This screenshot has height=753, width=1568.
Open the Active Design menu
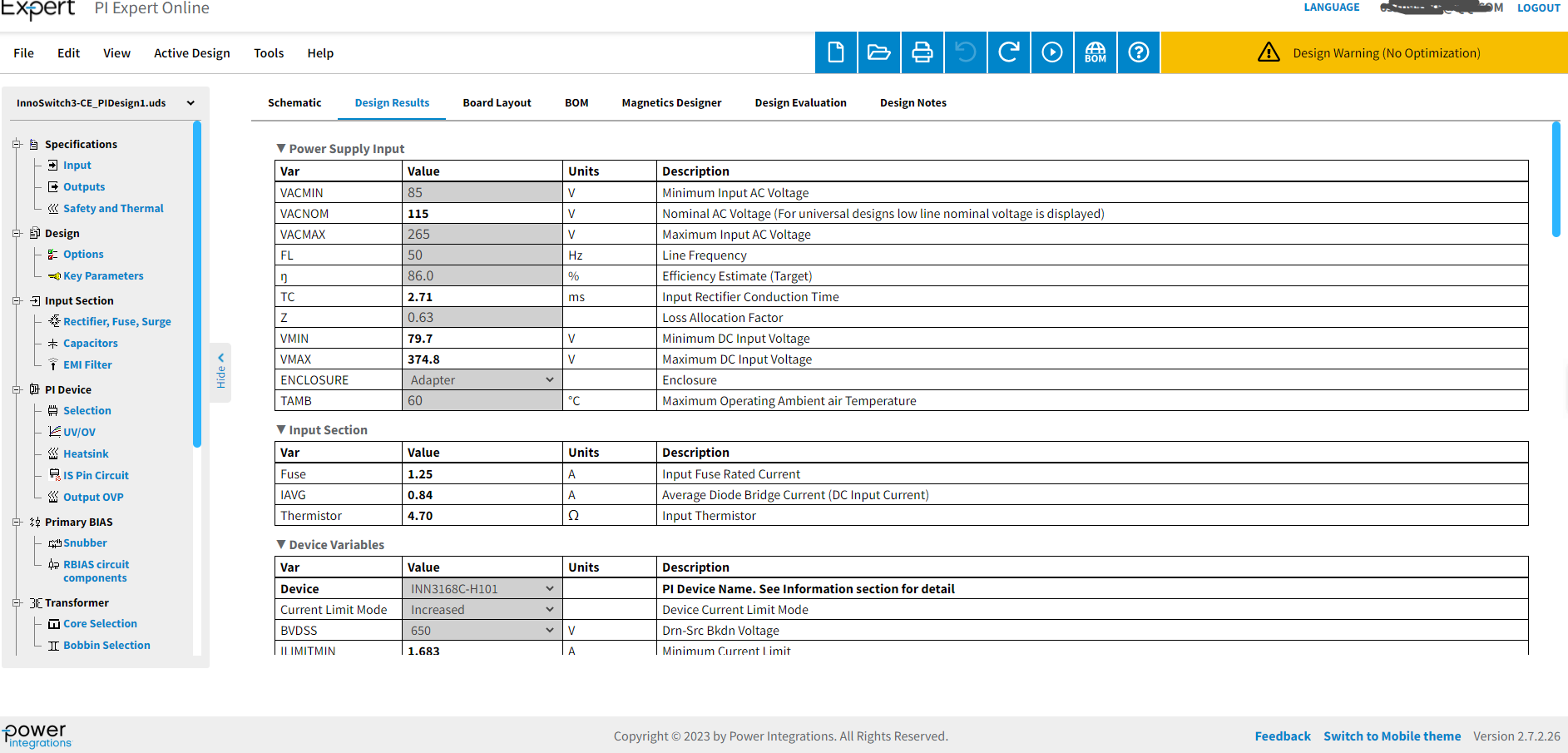pyautogui.click(x=192, y=52)
